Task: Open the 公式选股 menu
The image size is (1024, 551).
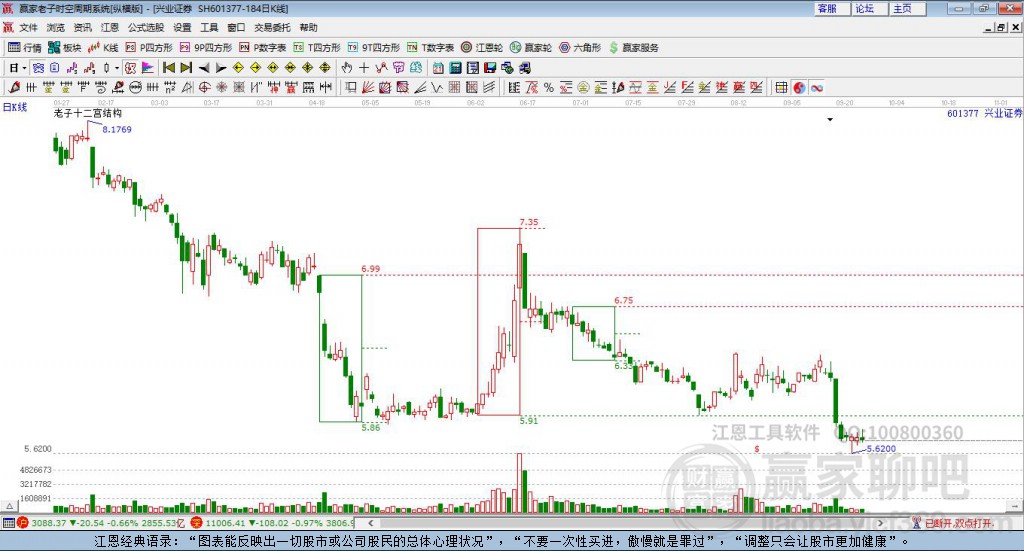Action: (146, 27)
